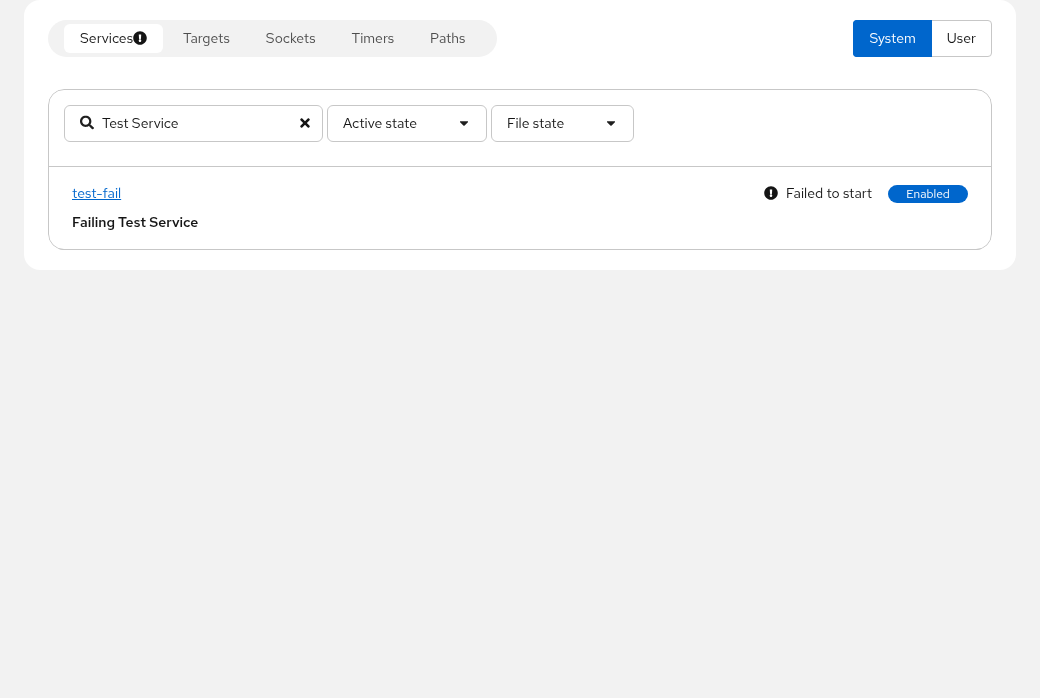The image size is (1040, 698).
Task: Click the warning icon beside Failed to start
Action: click(x=771, y=193)
